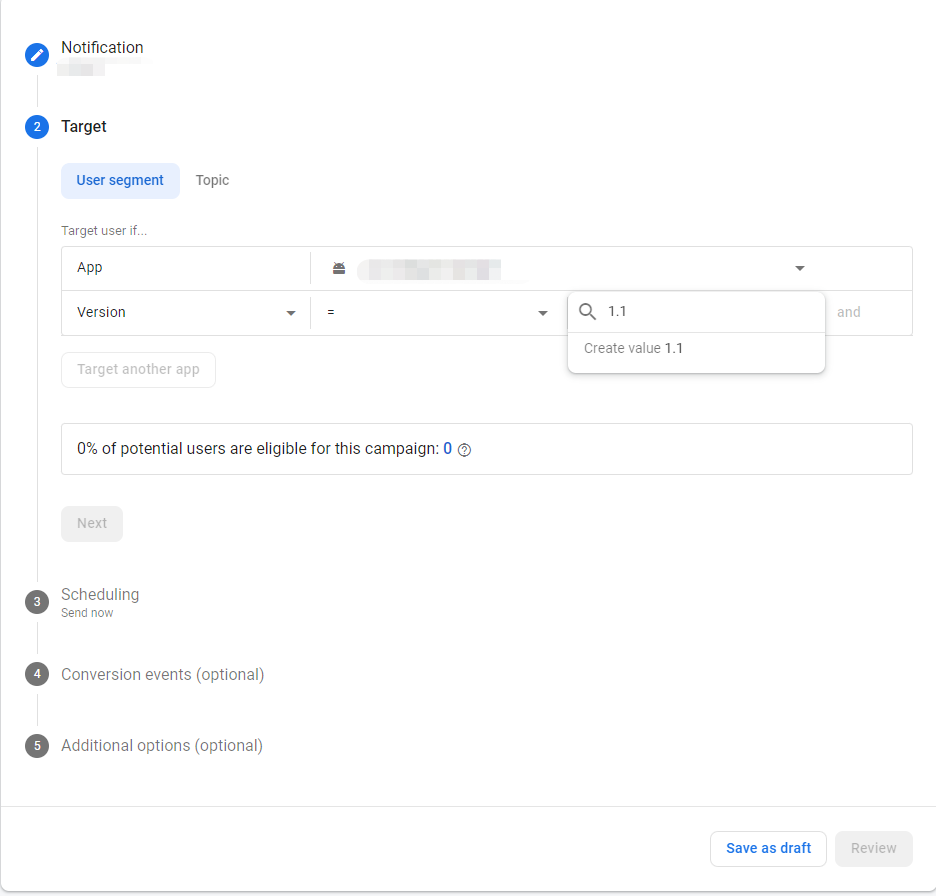
Task: Select the User segment tab
Action: (120, 180)
